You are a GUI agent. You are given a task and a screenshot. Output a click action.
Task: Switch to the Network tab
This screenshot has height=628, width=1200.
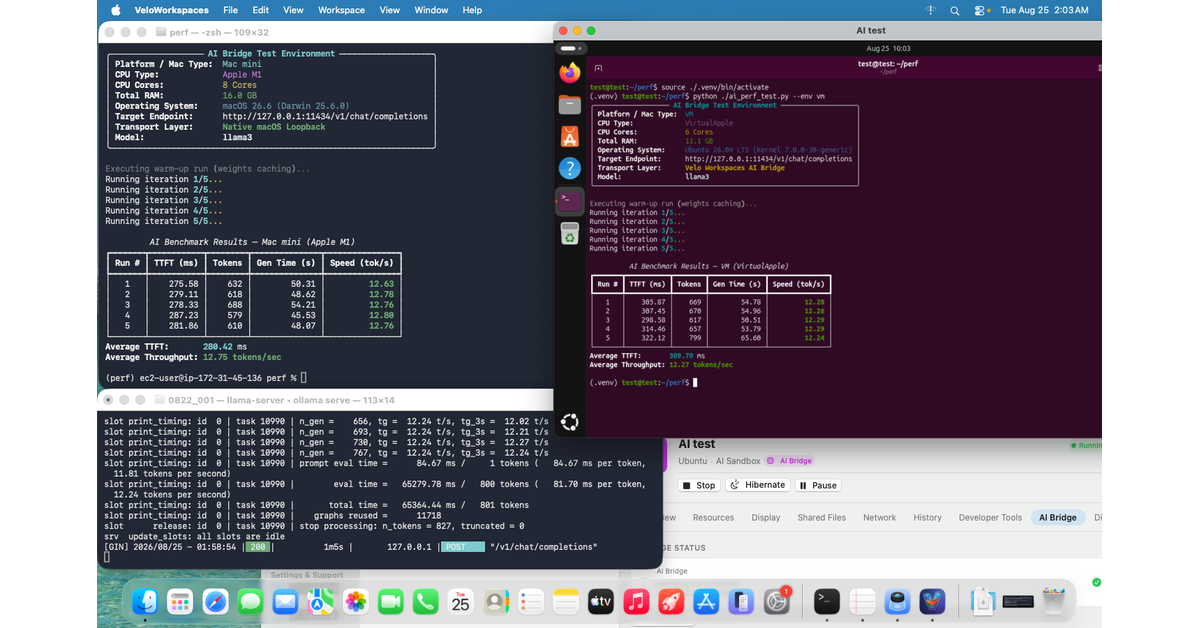tap(879, 517)
